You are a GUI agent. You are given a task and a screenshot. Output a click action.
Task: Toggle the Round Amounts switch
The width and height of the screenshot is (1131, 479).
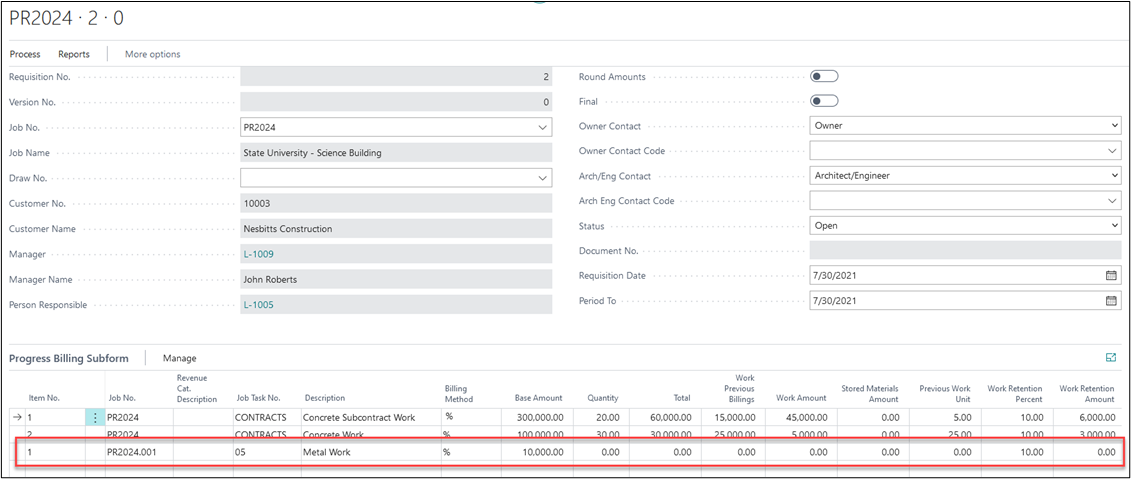pos(824,76)
